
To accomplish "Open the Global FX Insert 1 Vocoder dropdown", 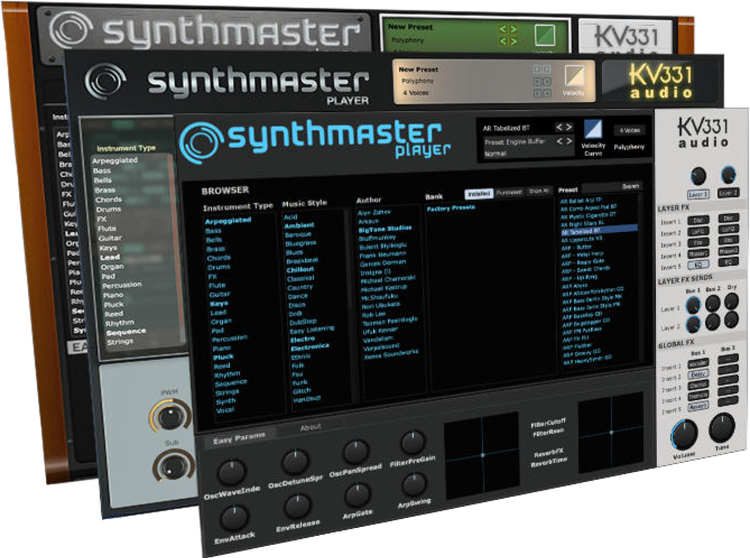I will pos(696,362).
